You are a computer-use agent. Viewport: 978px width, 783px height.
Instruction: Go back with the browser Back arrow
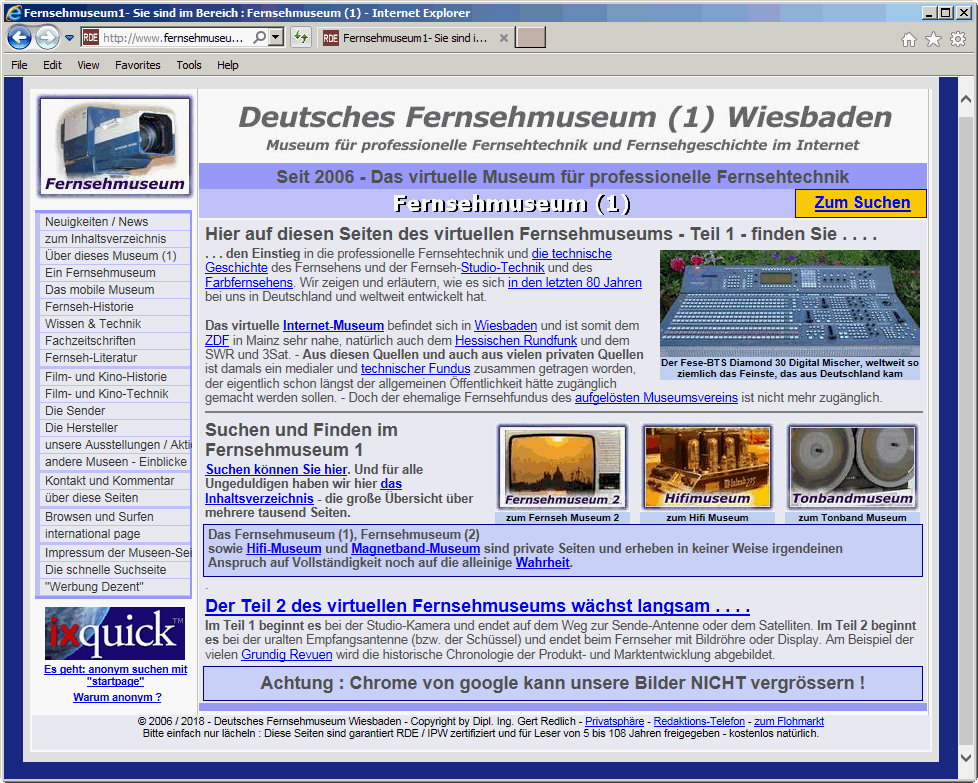pos(19,38)
